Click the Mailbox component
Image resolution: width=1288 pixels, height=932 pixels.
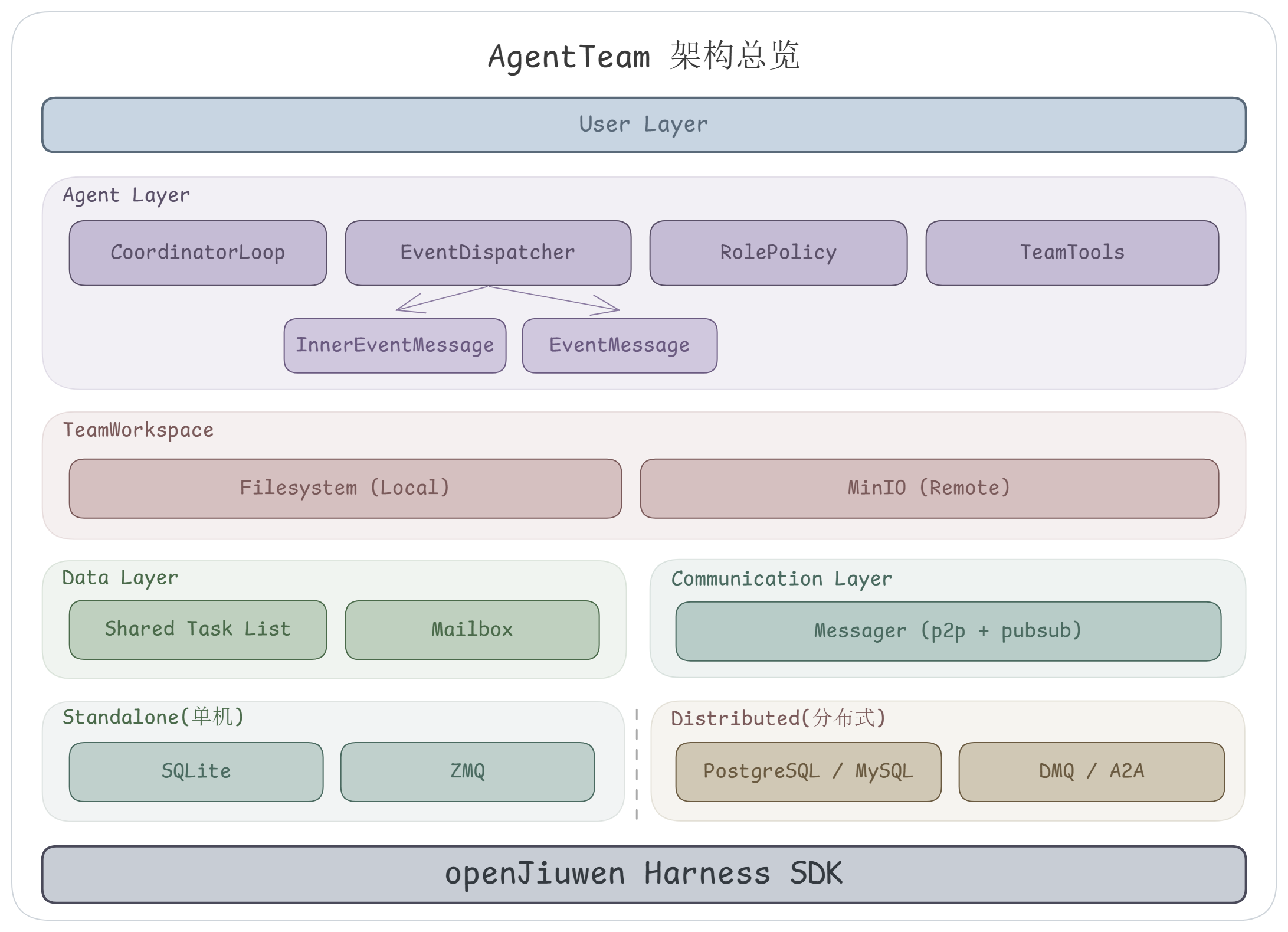[472, 629]
